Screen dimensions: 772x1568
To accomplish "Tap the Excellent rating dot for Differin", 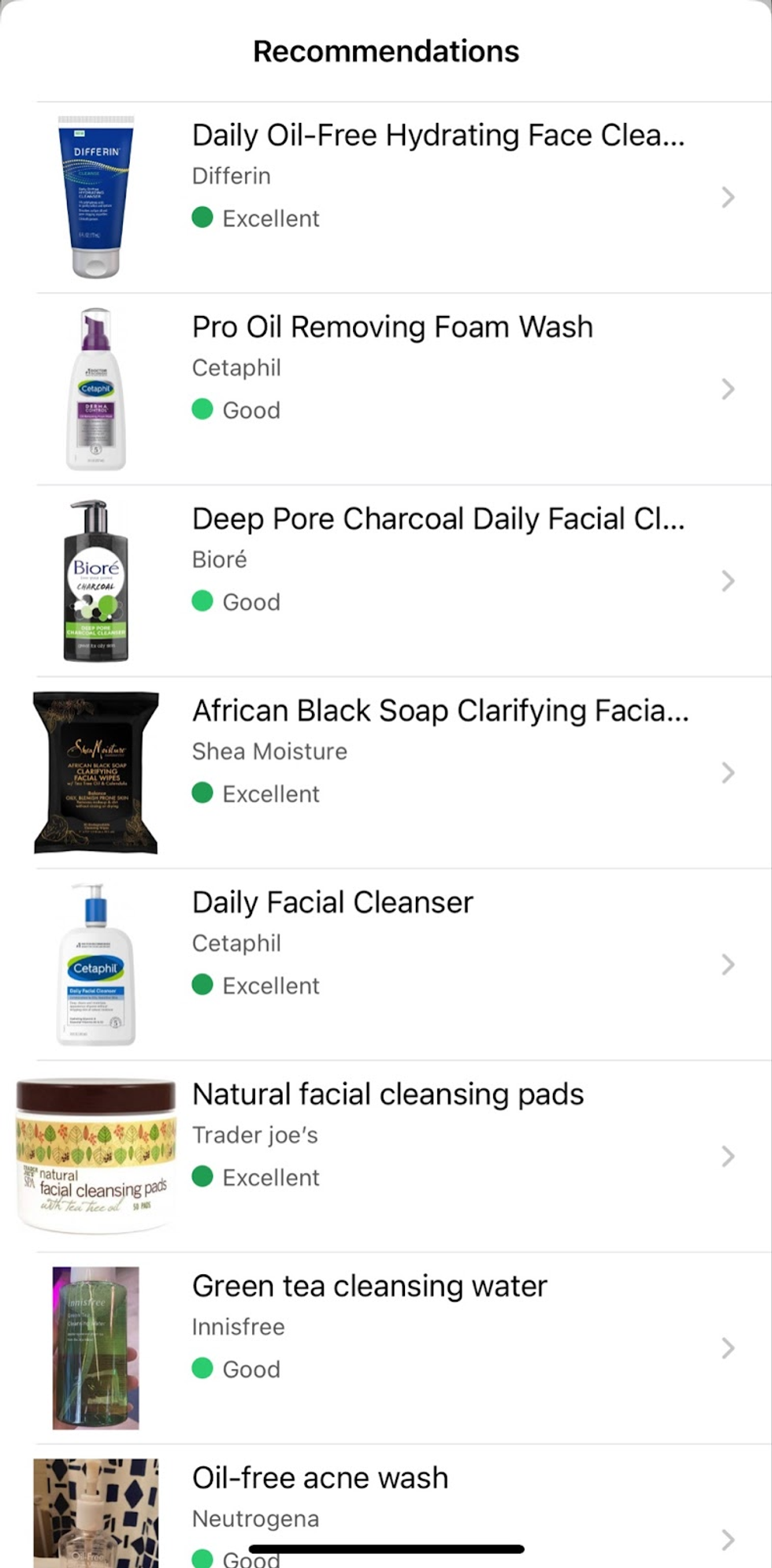I will [x=202, y=217].
